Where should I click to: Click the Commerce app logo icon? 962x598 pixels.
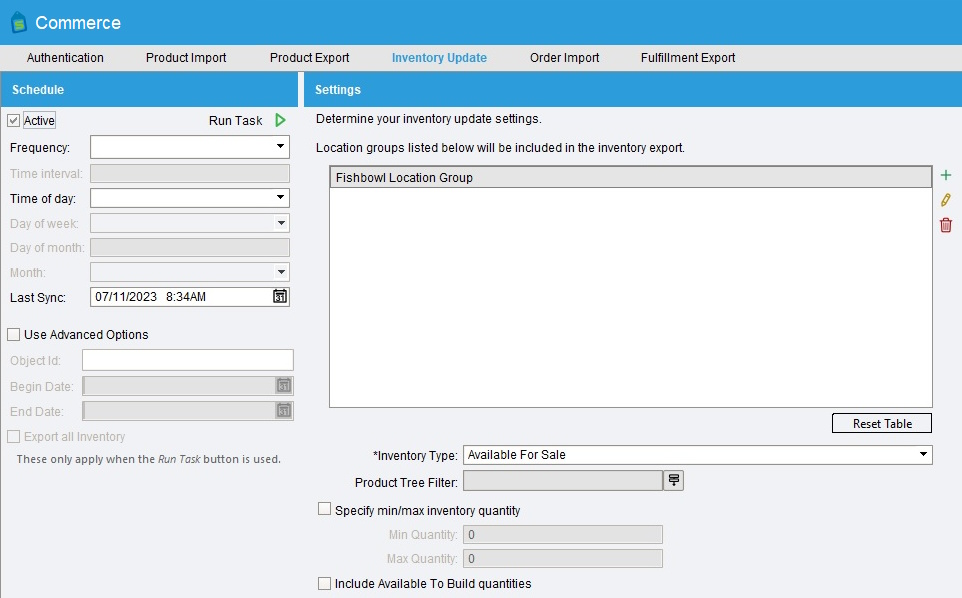pos(17,22)
